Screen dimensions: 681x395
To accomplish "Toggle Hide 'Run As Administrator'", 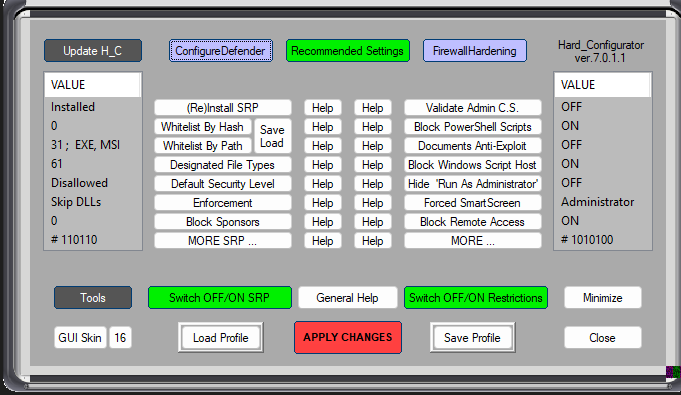I will tap(473, 184).
